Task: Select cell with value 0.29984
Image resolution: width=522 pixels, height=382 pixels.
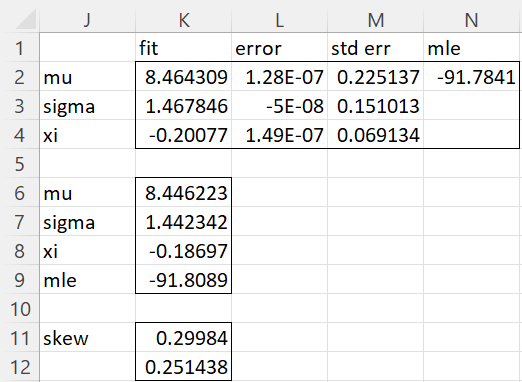Action: (184, 337)
